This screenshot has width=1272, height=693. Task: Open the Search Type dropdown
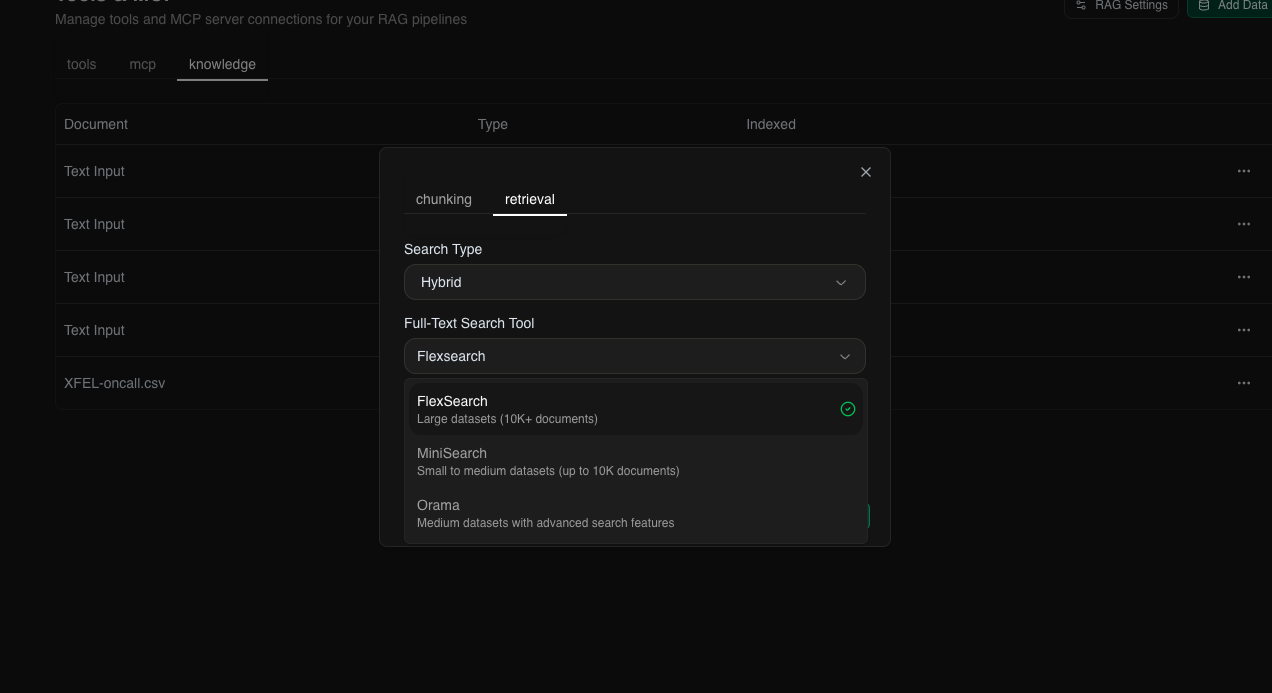(634, 282)
